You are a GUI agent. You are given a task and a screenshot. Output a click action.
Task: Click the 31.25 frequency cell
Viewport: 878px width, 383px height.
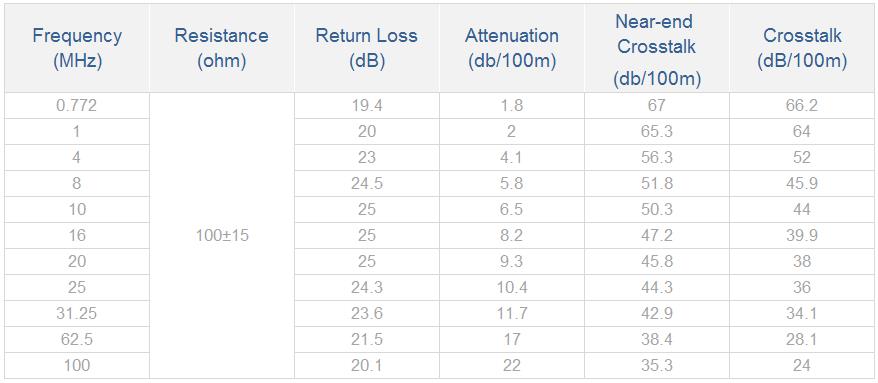[x=77, y=314]
